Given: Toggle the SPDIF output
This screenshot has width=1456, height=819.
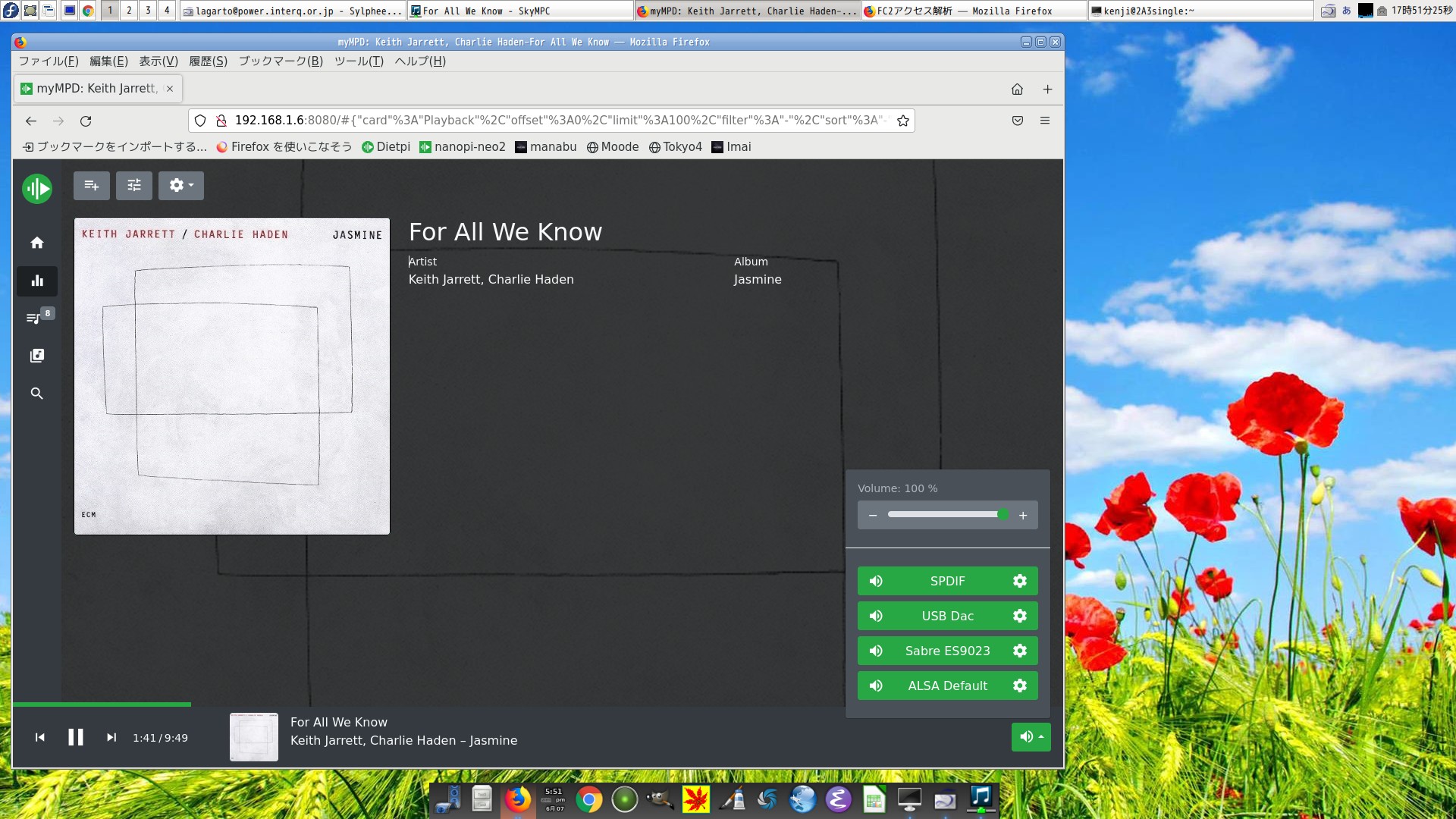Looking at the screenshot, I should [x=947, y=582].
